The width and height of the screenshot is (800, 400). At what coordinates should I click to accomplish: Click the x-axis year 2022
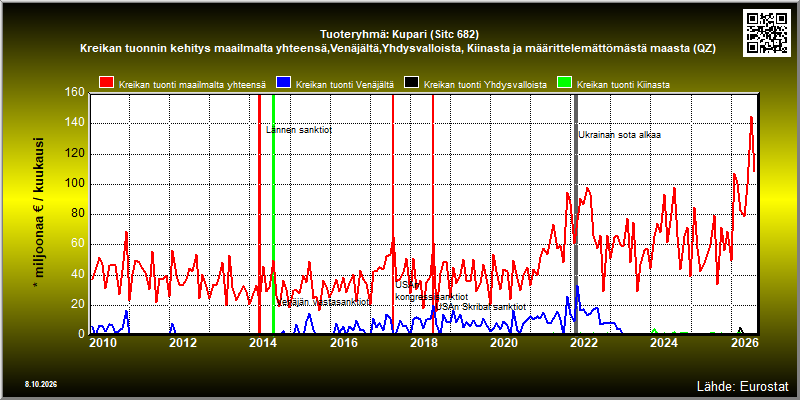point(583,343)
